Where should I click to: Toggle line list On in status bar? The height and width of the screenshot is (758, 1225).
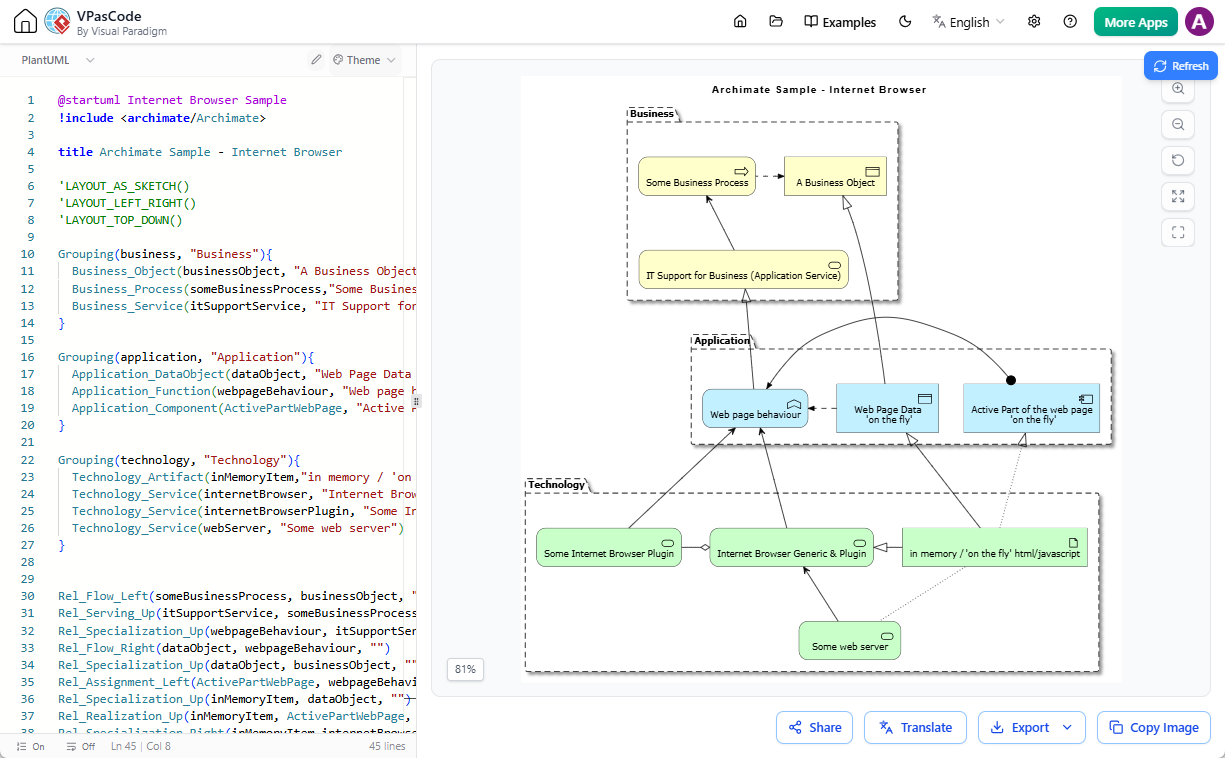pyautogui.click(x=31, y=746)
